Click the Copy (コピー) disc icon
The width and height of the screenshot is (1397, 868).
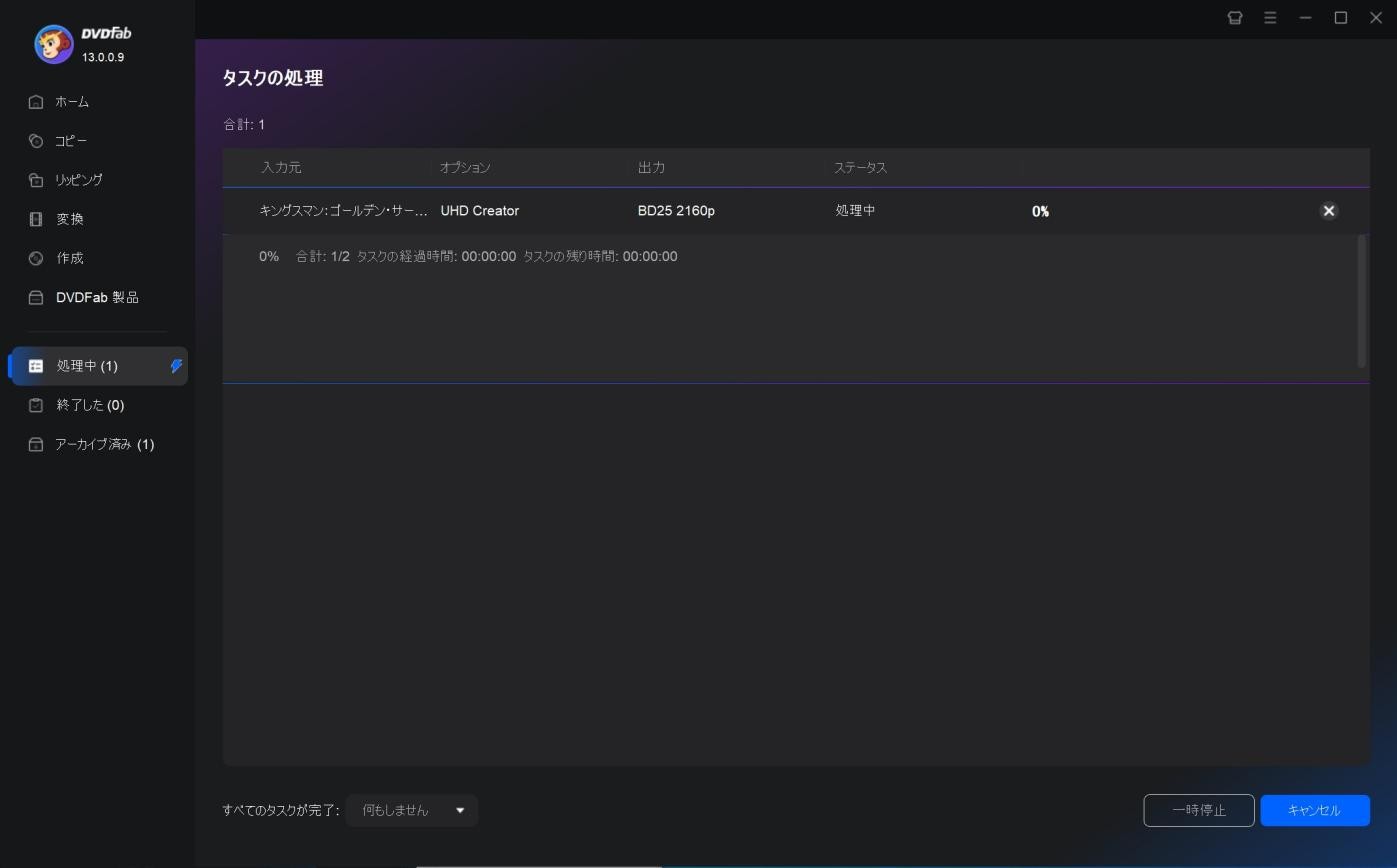[x=36, y=141]
